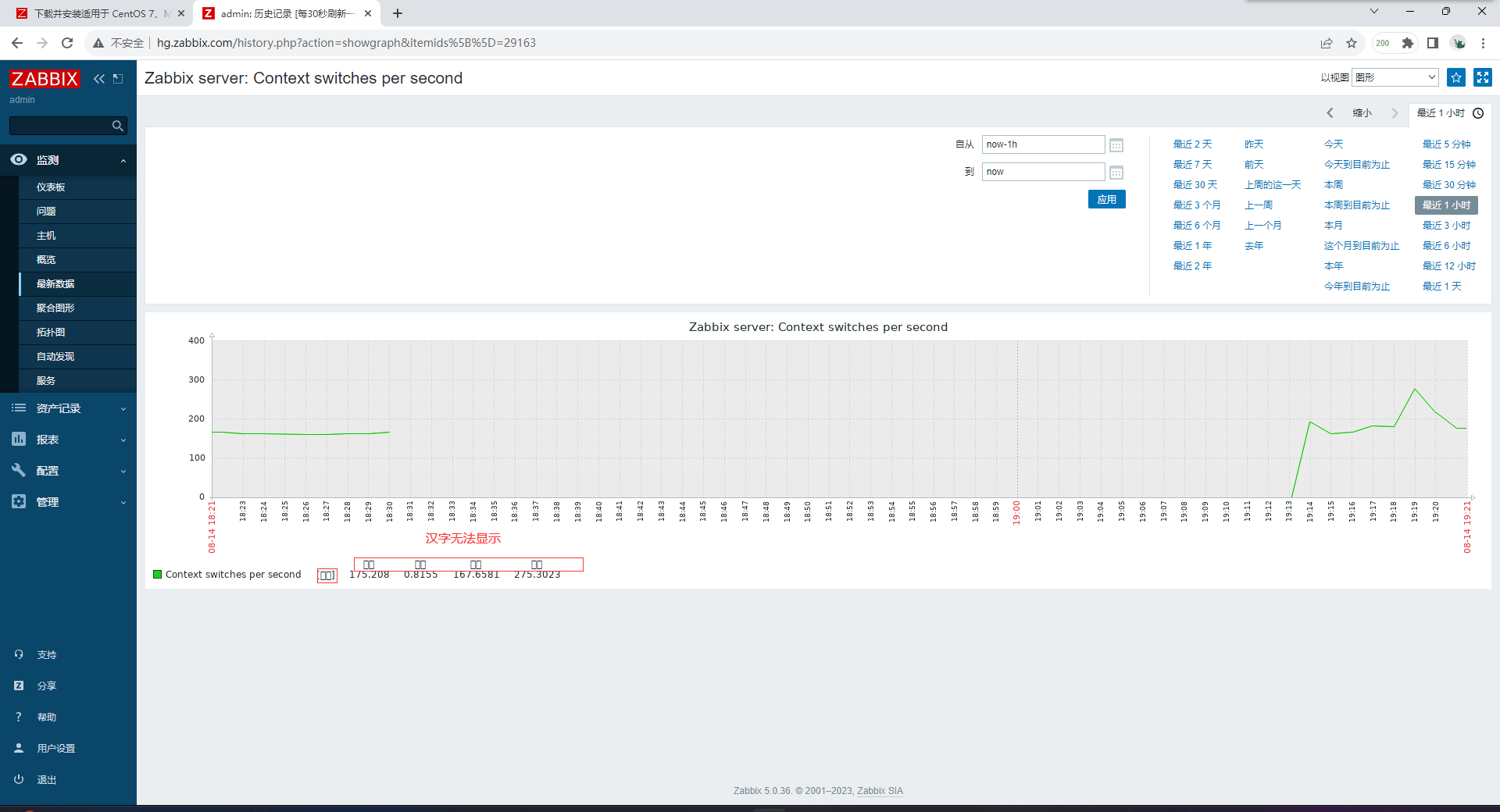
Task: Open a new browser tab
Action: point(398,13)
